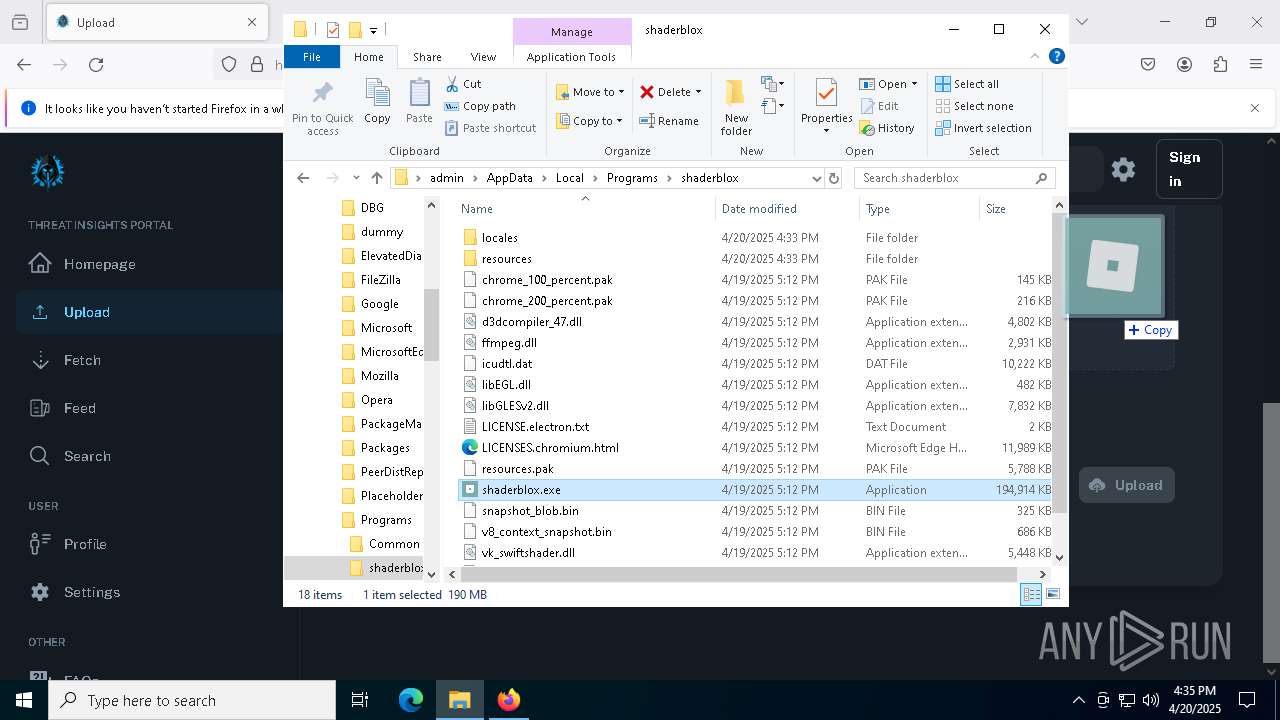Open Application Tools tab
Screen dimensions: 1280x720
(571, 57)
